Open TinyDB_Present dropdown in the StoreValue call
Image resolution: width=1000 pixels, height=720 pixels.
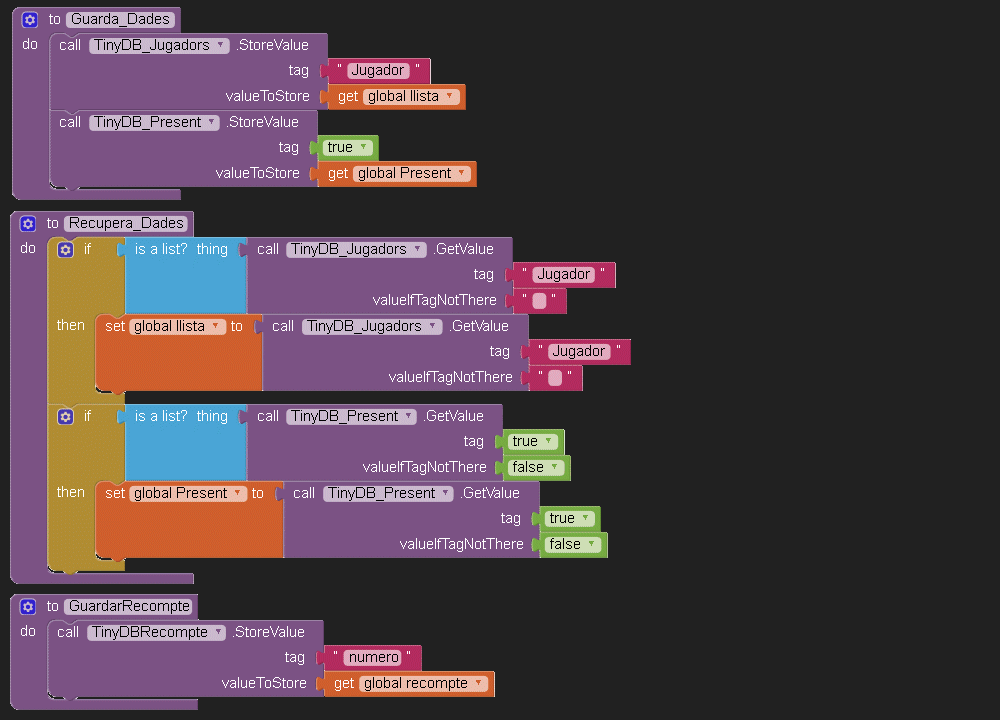point(210,122)
